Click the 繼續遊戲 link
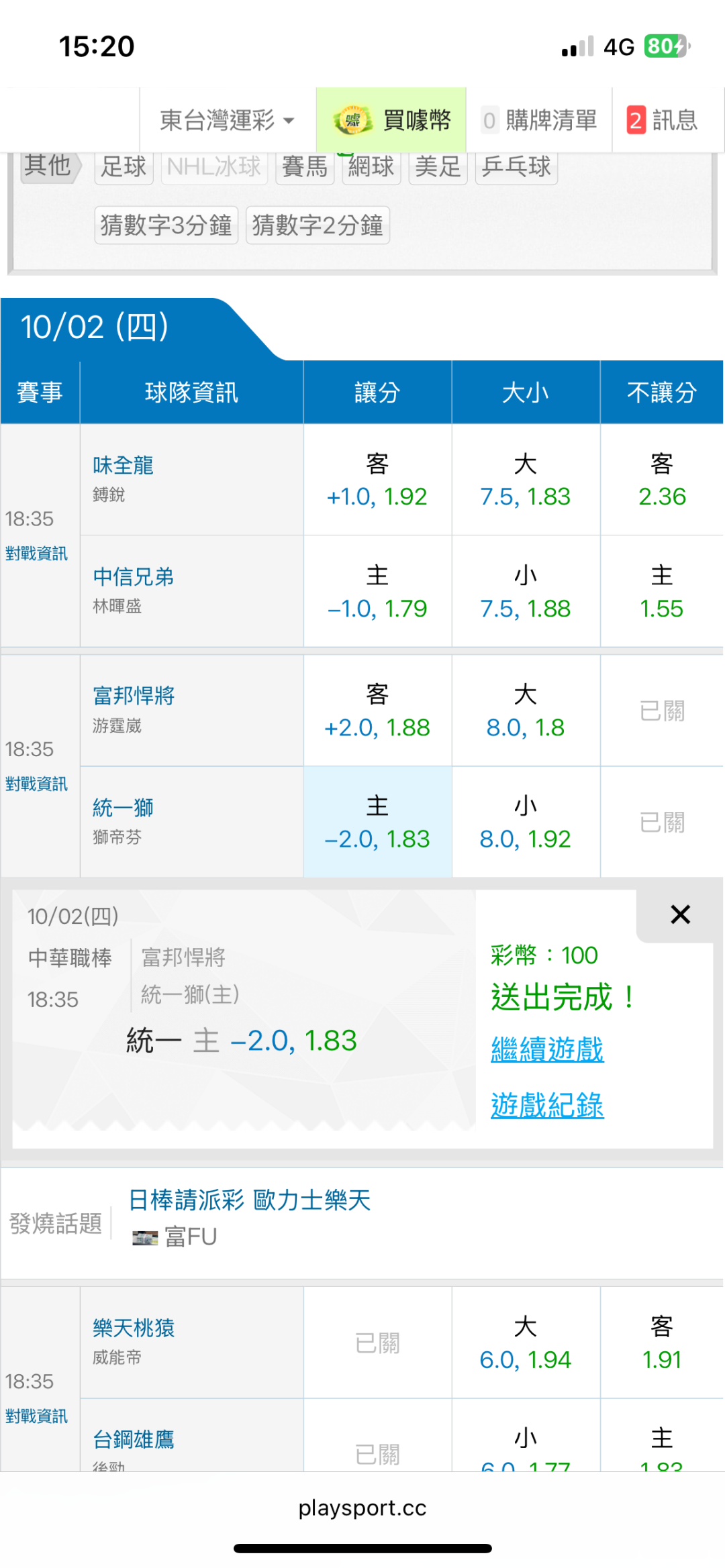This screenshot has width=725, height=1568. coord(547,1049)
